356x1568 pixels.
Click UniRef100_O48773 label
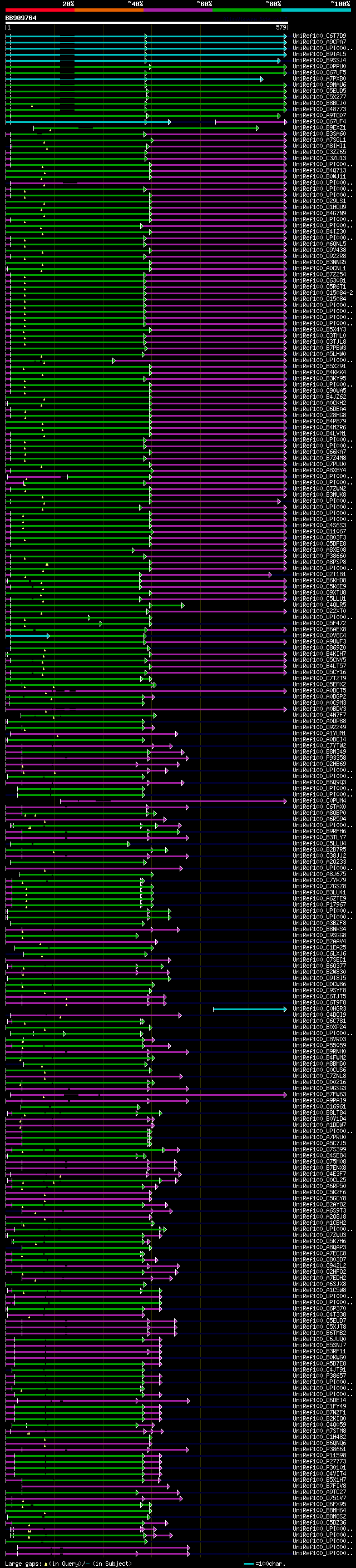coord(319,109)
